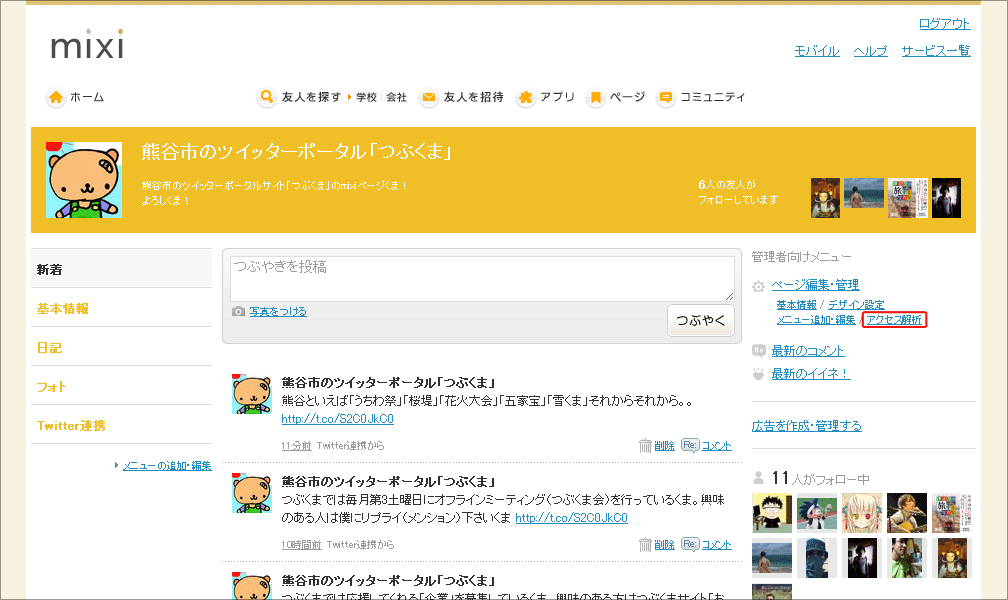
Task: Click bear avatar on the 10時間前 post
Action: point(251,493)
